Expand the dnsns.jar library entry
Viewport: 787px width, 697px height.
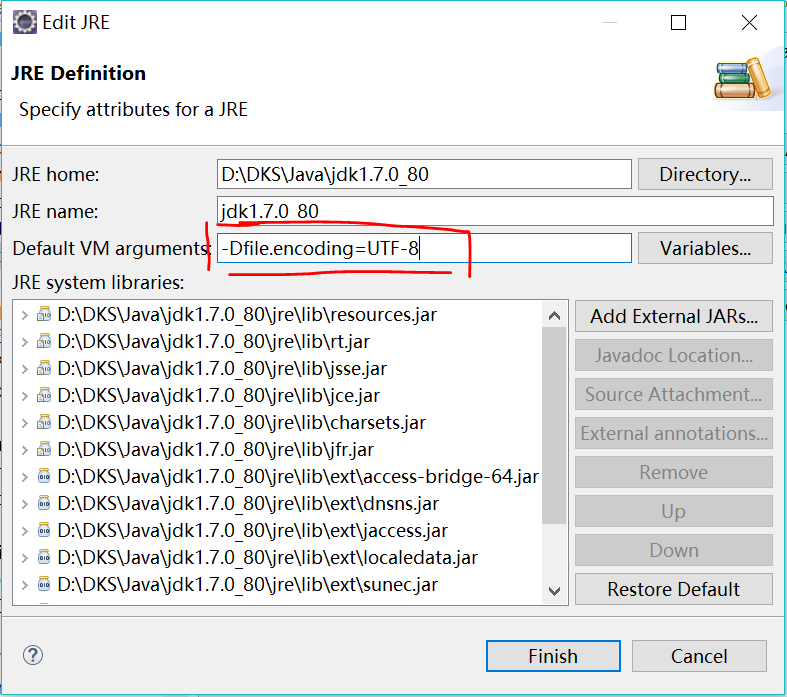(24, 504)
